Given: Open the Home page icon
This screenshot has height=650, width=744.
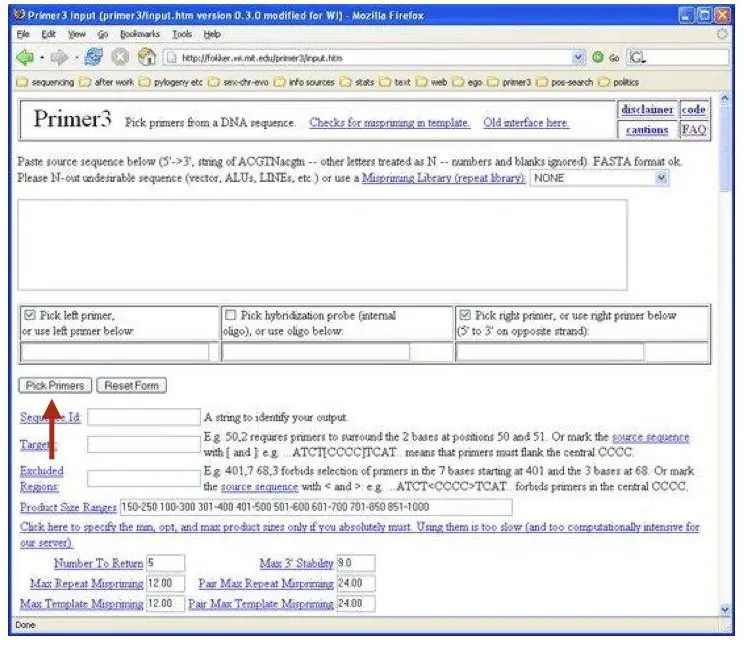Looking at the screenshot, I should pyautogui.click(x=147, y=57).
